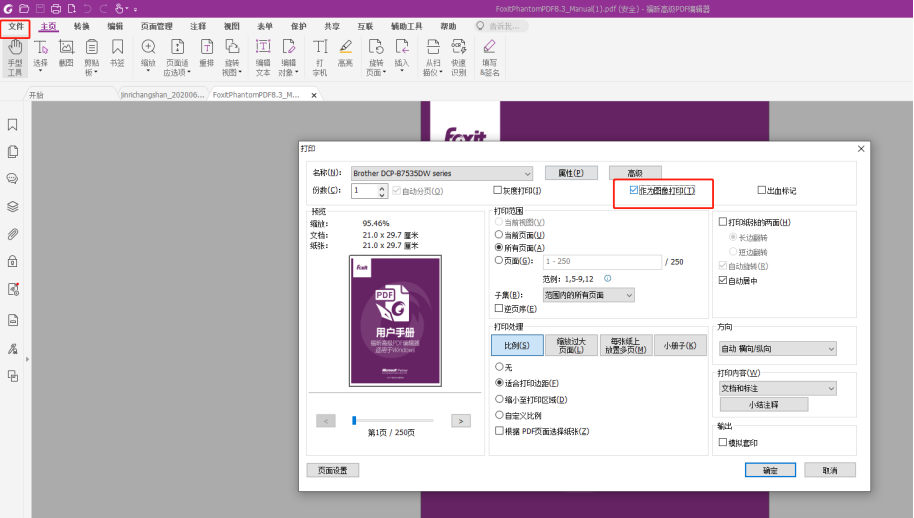This screenshot has height=518, width=914.
Task: Open the Comment ribbon tab
Action: 198,27
